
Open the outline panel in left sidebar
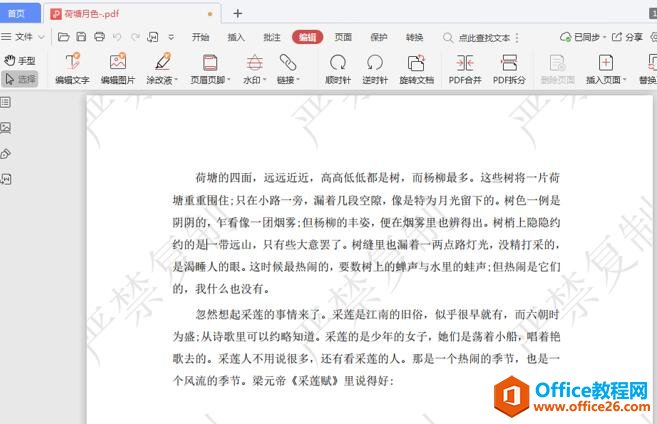(5, 102)
